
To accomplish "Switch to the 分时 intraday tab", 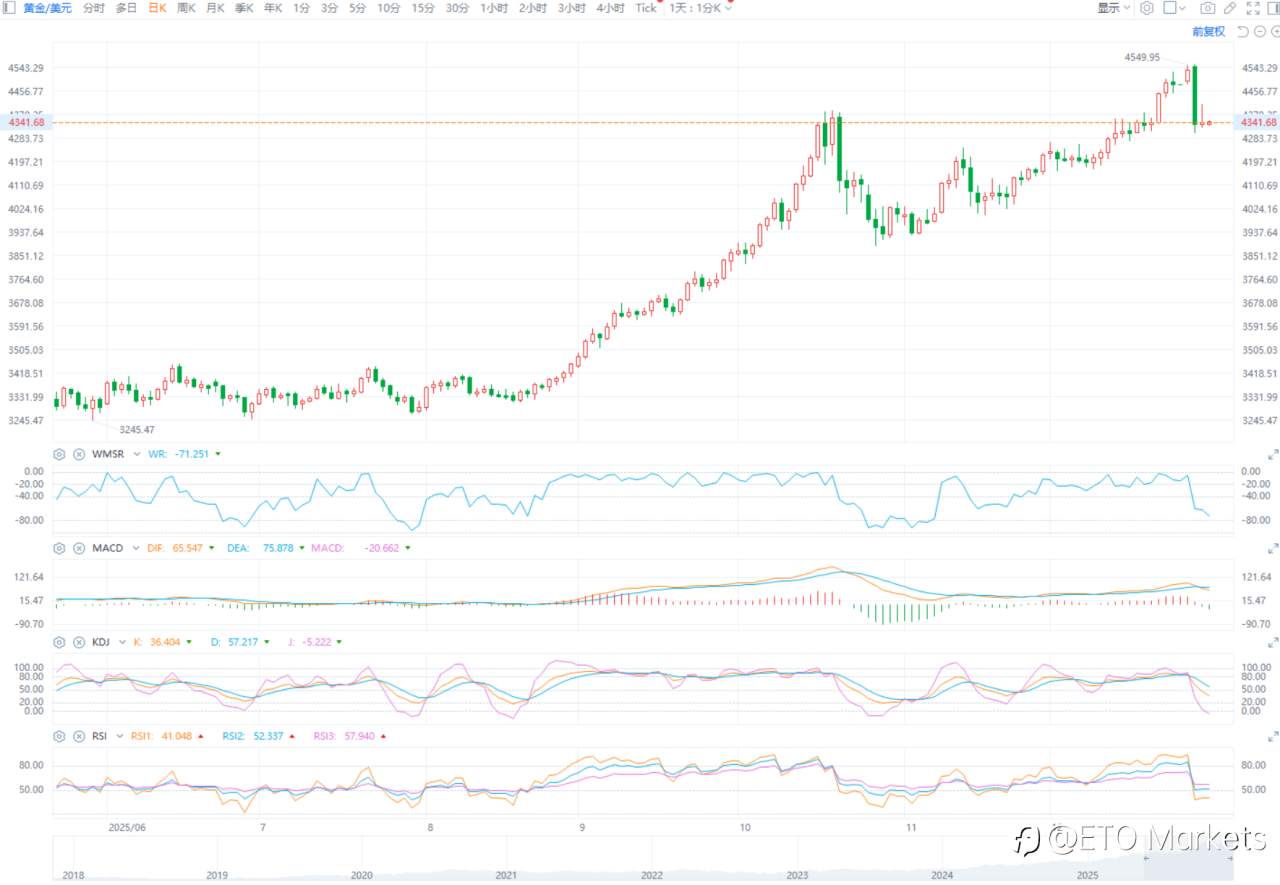I will coord(93,8).
